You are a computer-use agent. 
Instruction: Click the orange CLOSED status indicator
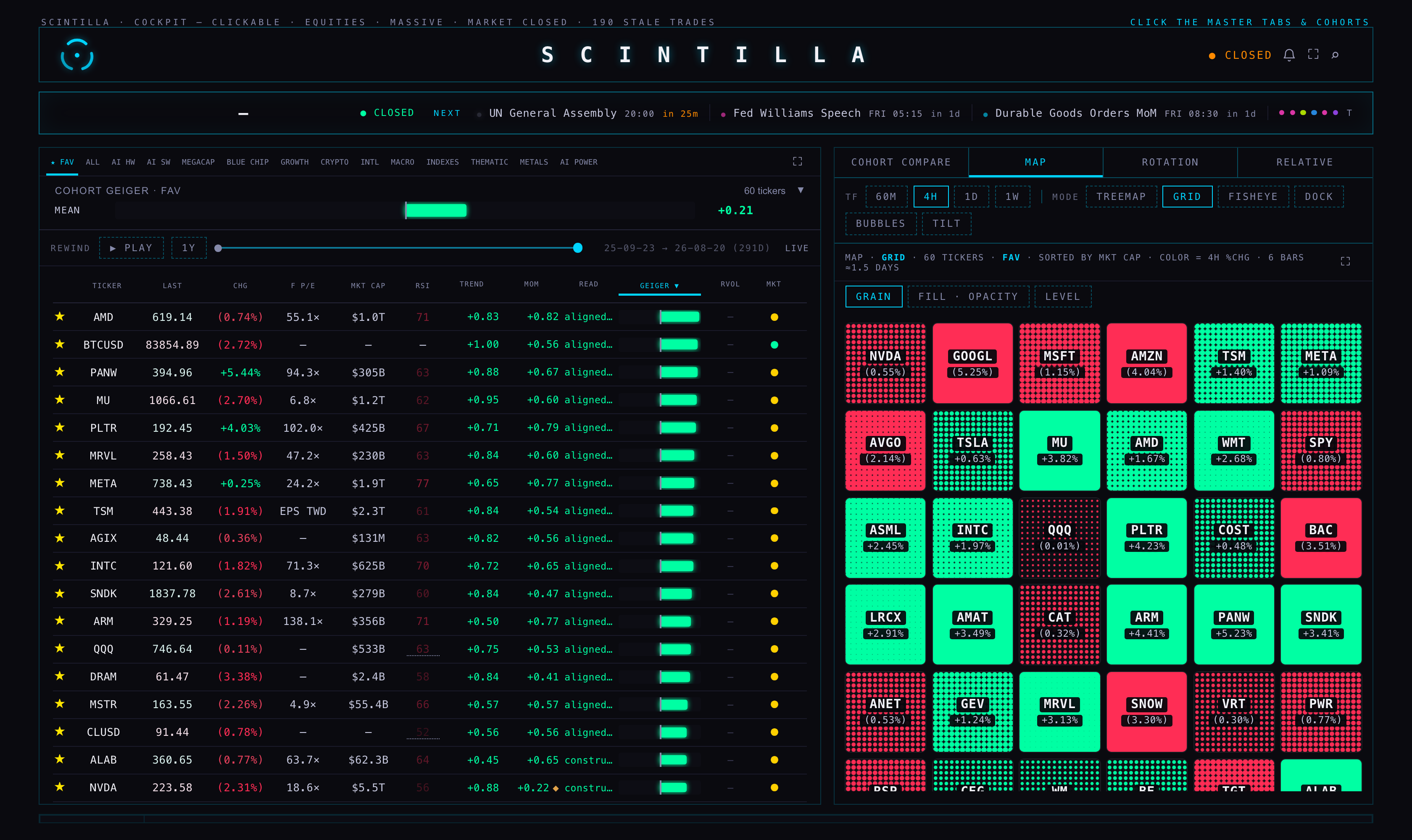(1241, 55)
